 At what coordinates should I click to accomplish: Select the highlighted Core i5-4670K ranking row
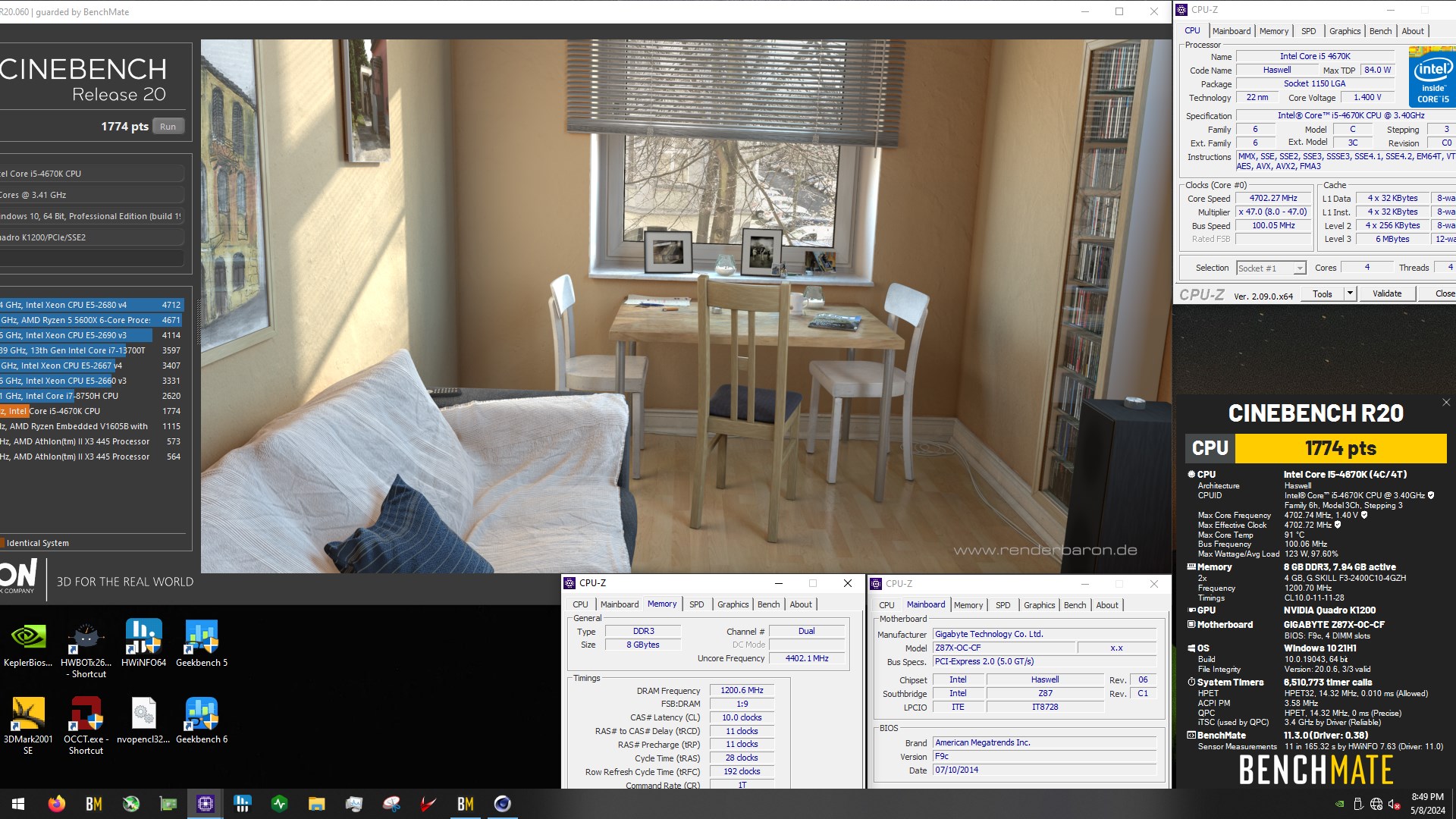(x=92, y=411)
